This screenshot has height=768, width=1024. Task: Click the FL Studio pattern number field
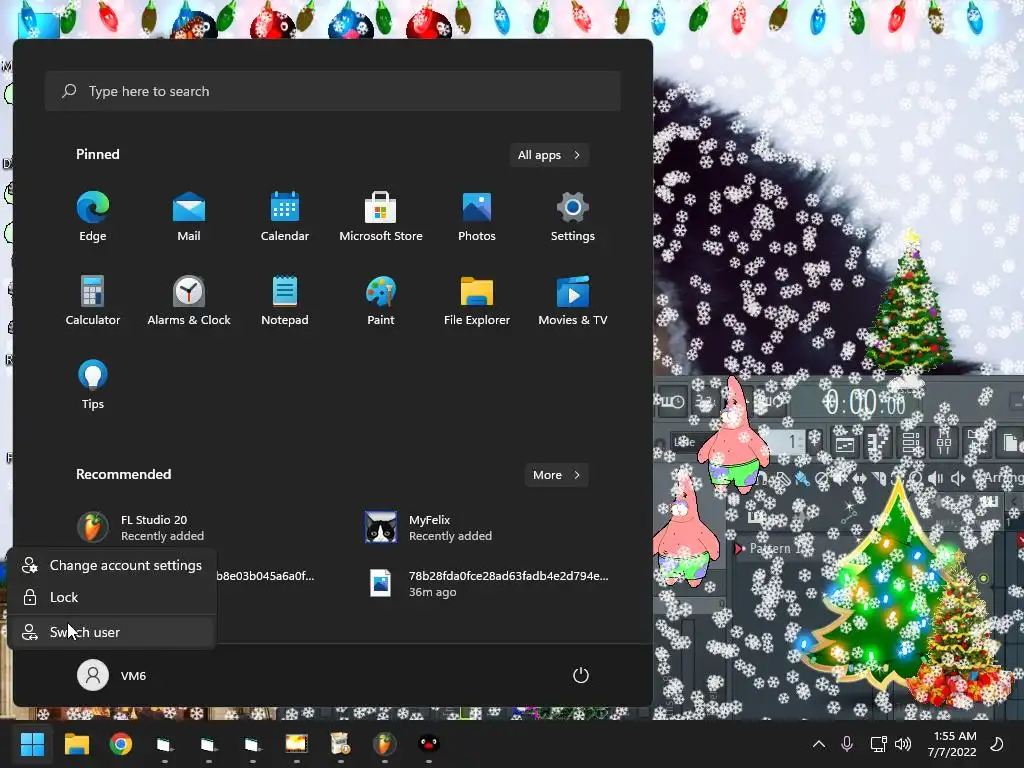pos(789,442)
